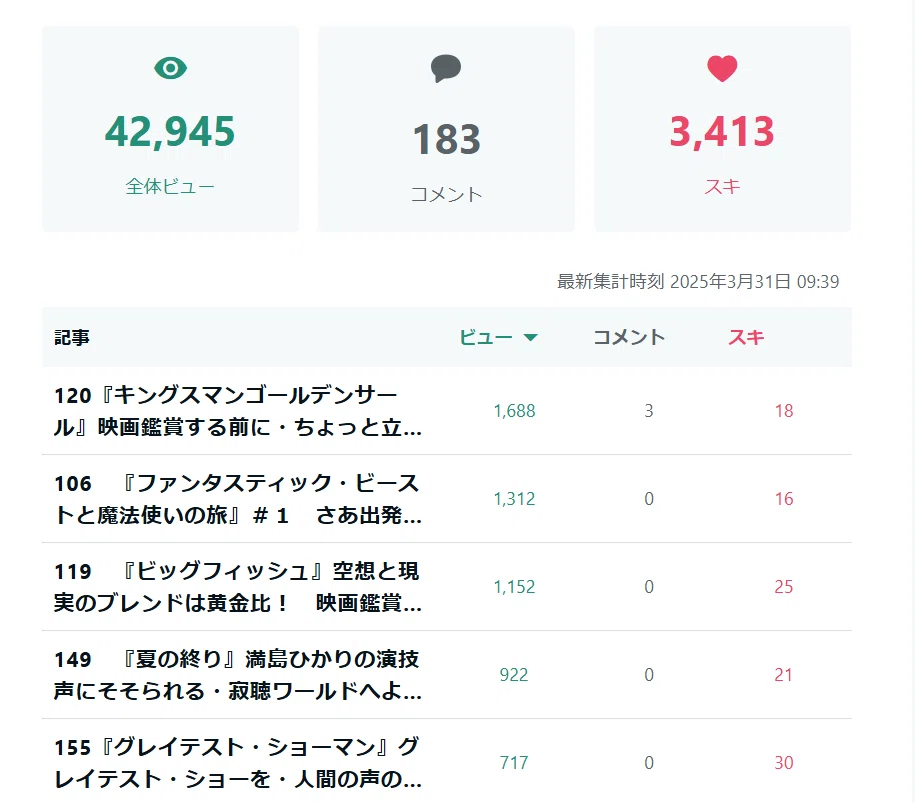Image resolution: width=915 pixels, height=803 pixels.
Task: Click the red heart likes icon
Action: 722,68
